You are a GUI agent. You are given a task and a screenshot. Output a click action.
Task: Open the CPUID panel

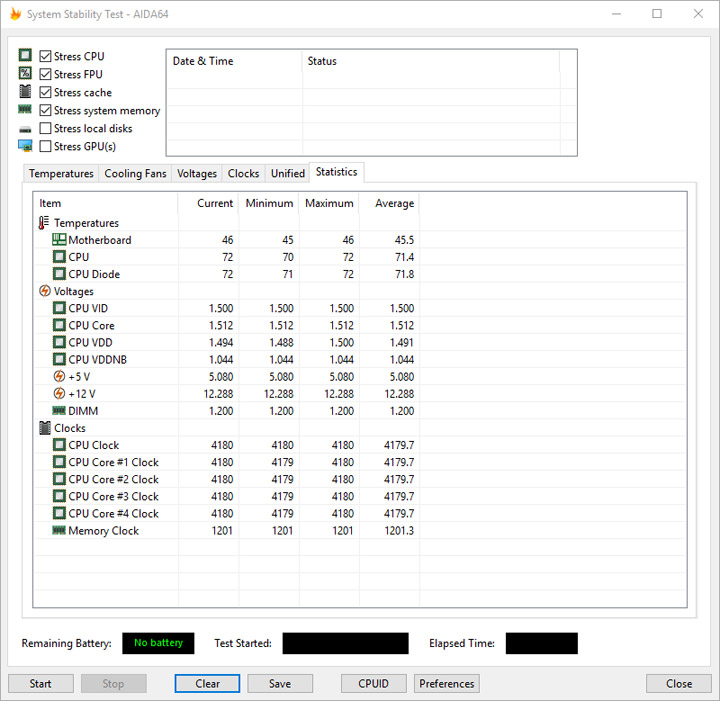pyautogui.click(x=373, y=684)
